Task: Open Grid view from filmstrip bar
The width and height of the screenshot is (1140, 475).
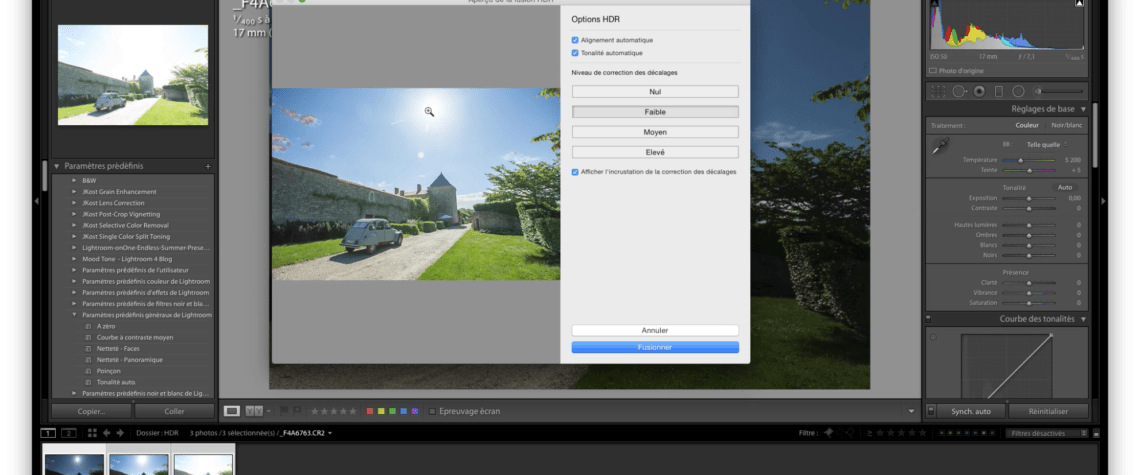Action: (x=92, y=433)
